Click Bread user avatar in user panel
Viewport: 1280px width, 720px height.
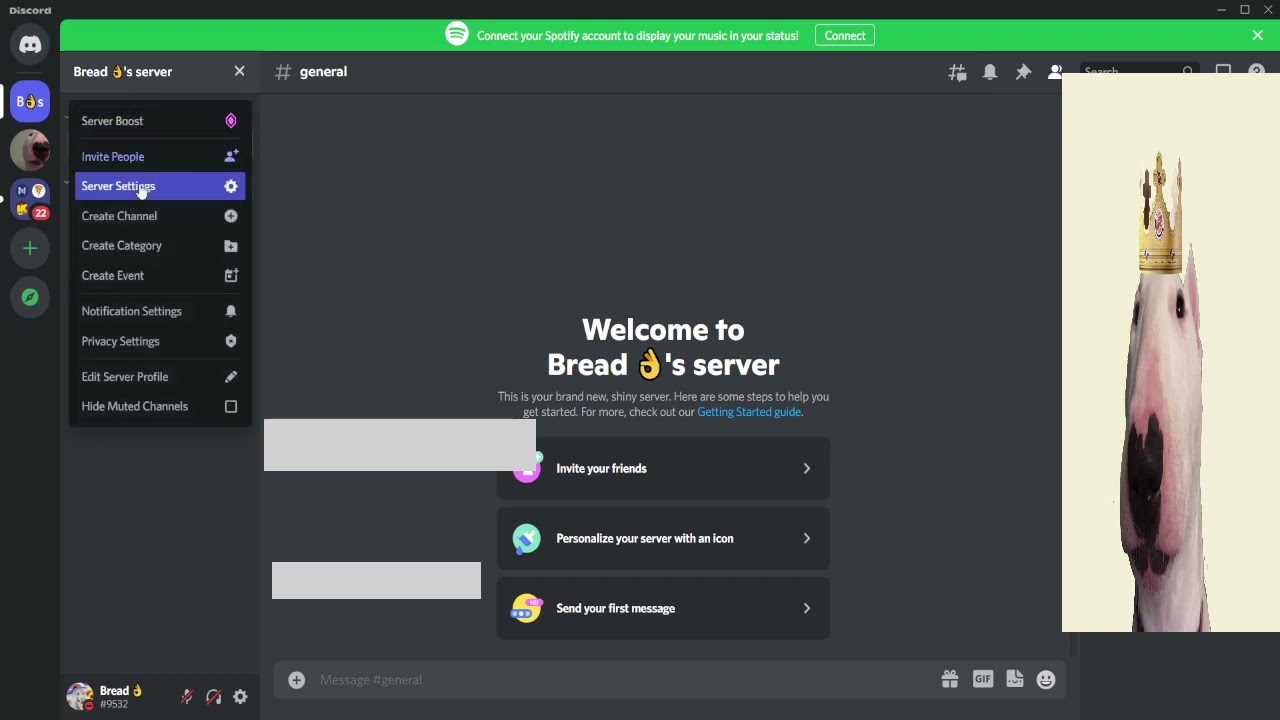80,696
